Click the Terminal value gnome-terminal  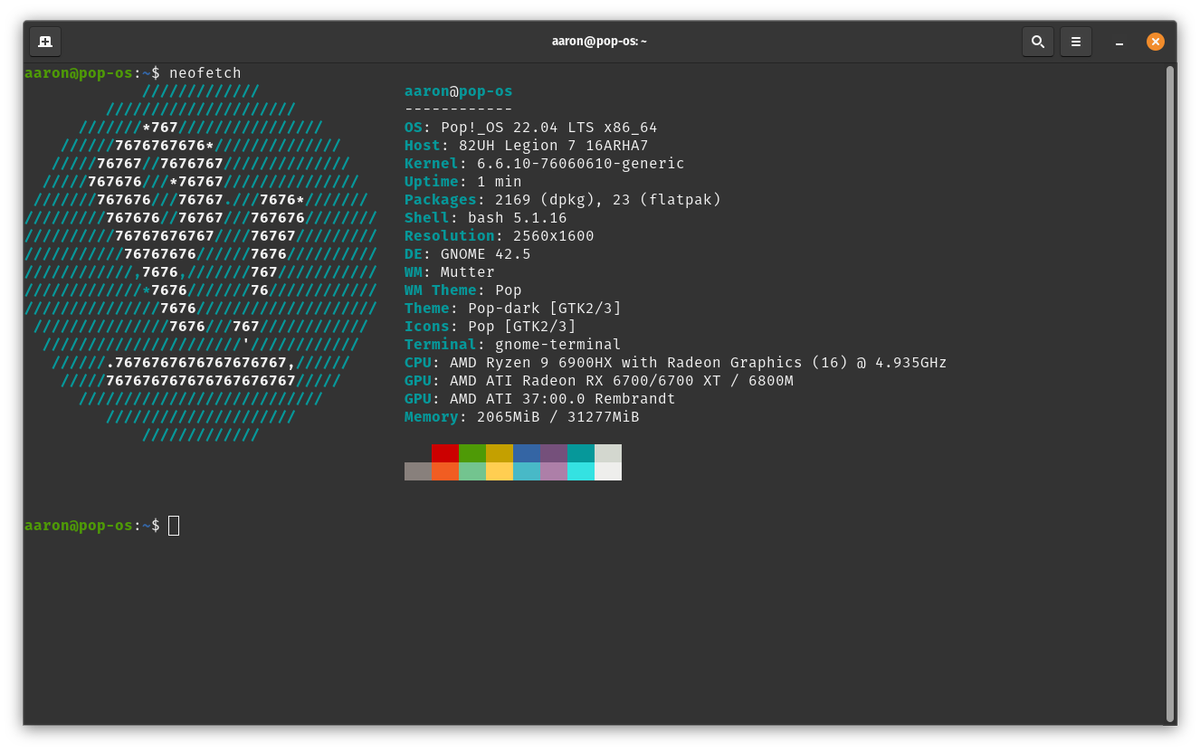click(x=558, y=344)
